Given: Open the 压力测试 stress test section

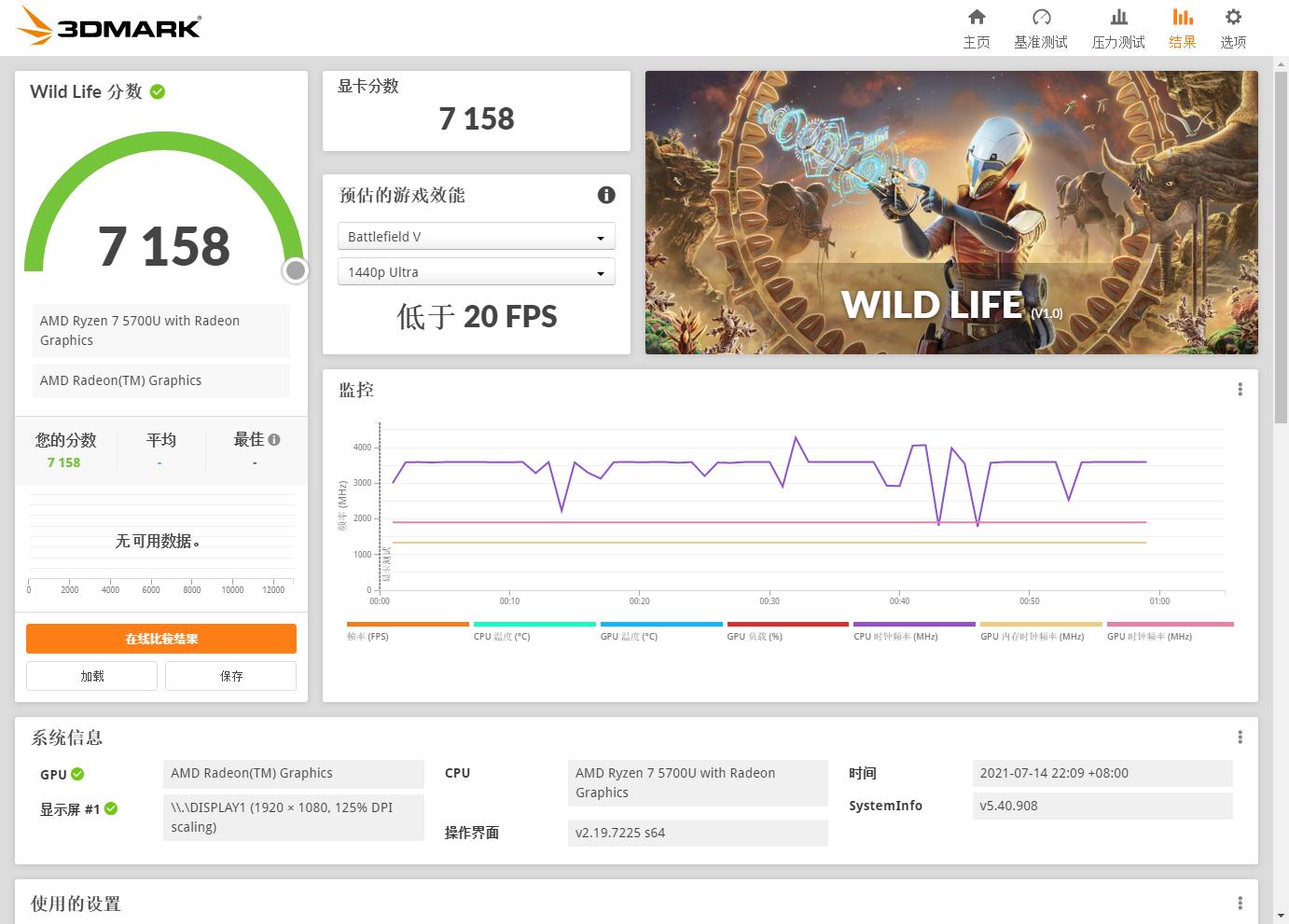Looking at the screenshot, I should pos(1117,26).
